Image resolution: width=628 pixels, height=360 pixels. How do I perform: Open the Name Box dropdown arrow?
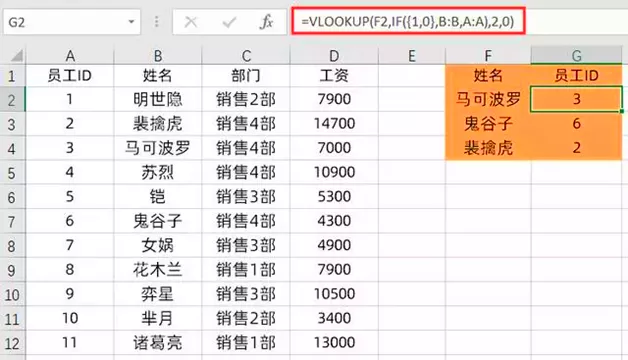[x=131, y=22]
